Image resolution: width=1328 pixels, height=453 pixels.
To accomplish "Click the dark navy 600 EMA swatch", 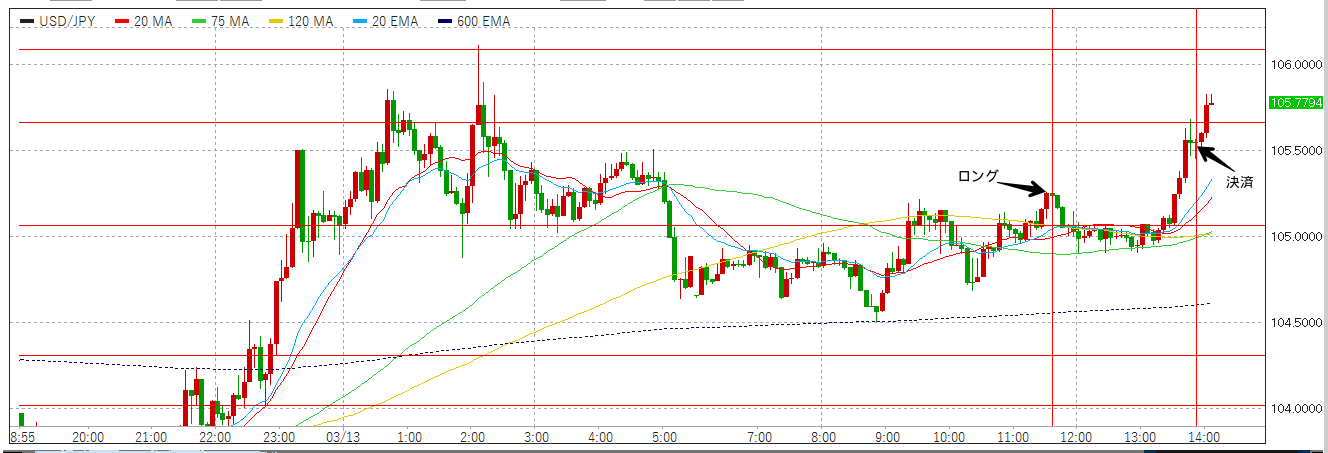I will [445, 21].
